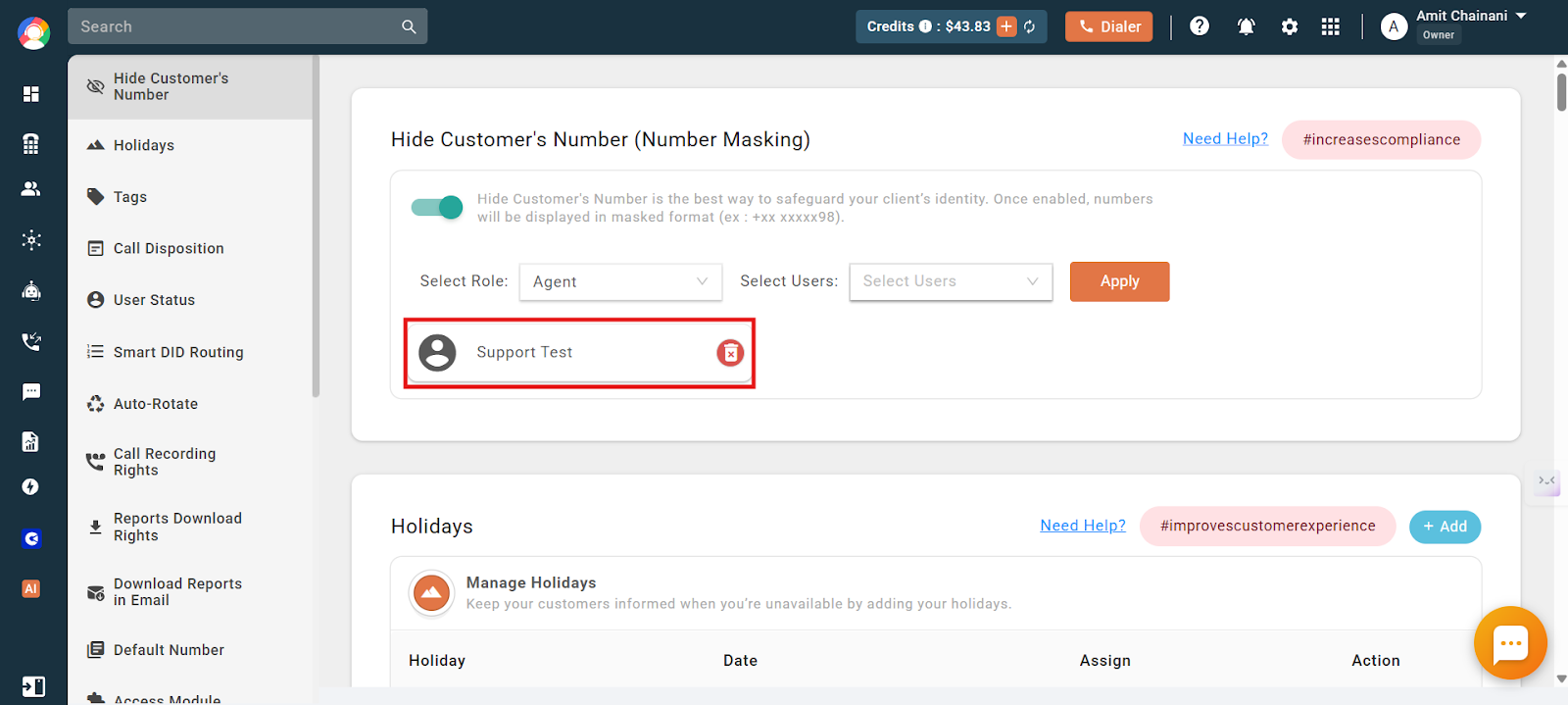Click the Manage Holidays orange icon

pyautogui.click(x=431, y=593)
